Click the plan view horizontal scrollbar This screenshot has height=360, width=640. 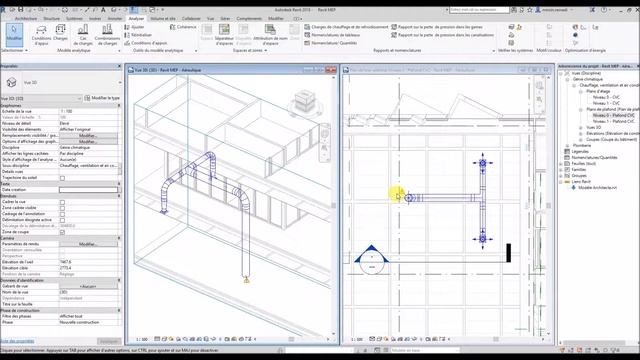(x=495, y=339)
